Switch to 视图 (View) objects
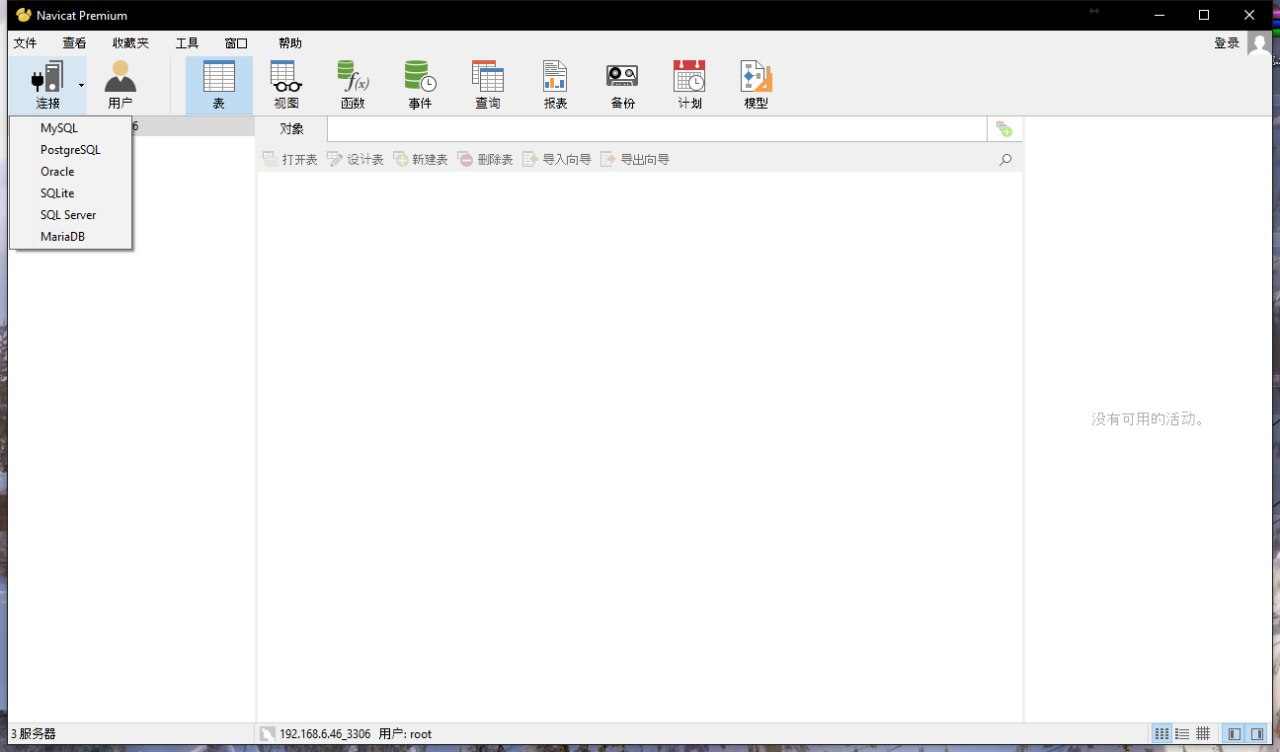The height and width of the screenshot is (752, 1280). coord(286,77)
